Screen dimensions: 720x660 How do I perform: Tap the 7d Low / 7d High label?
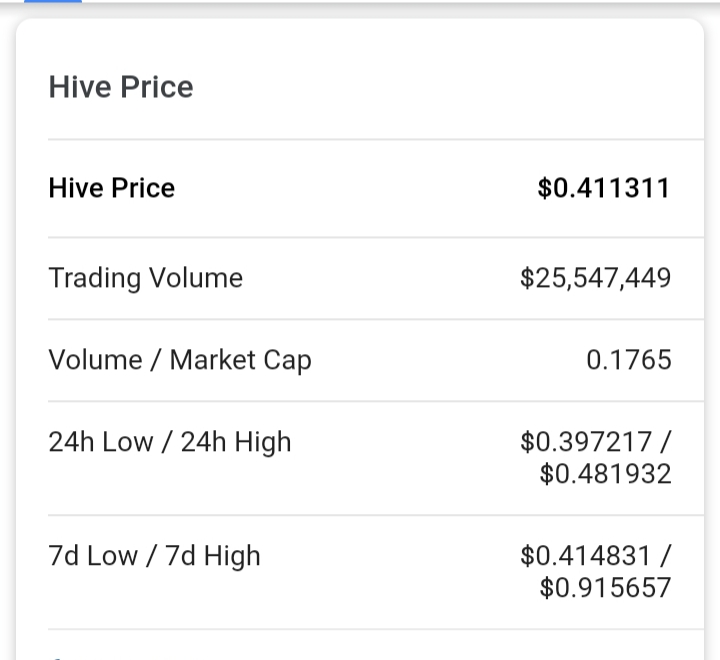[154, 556]
